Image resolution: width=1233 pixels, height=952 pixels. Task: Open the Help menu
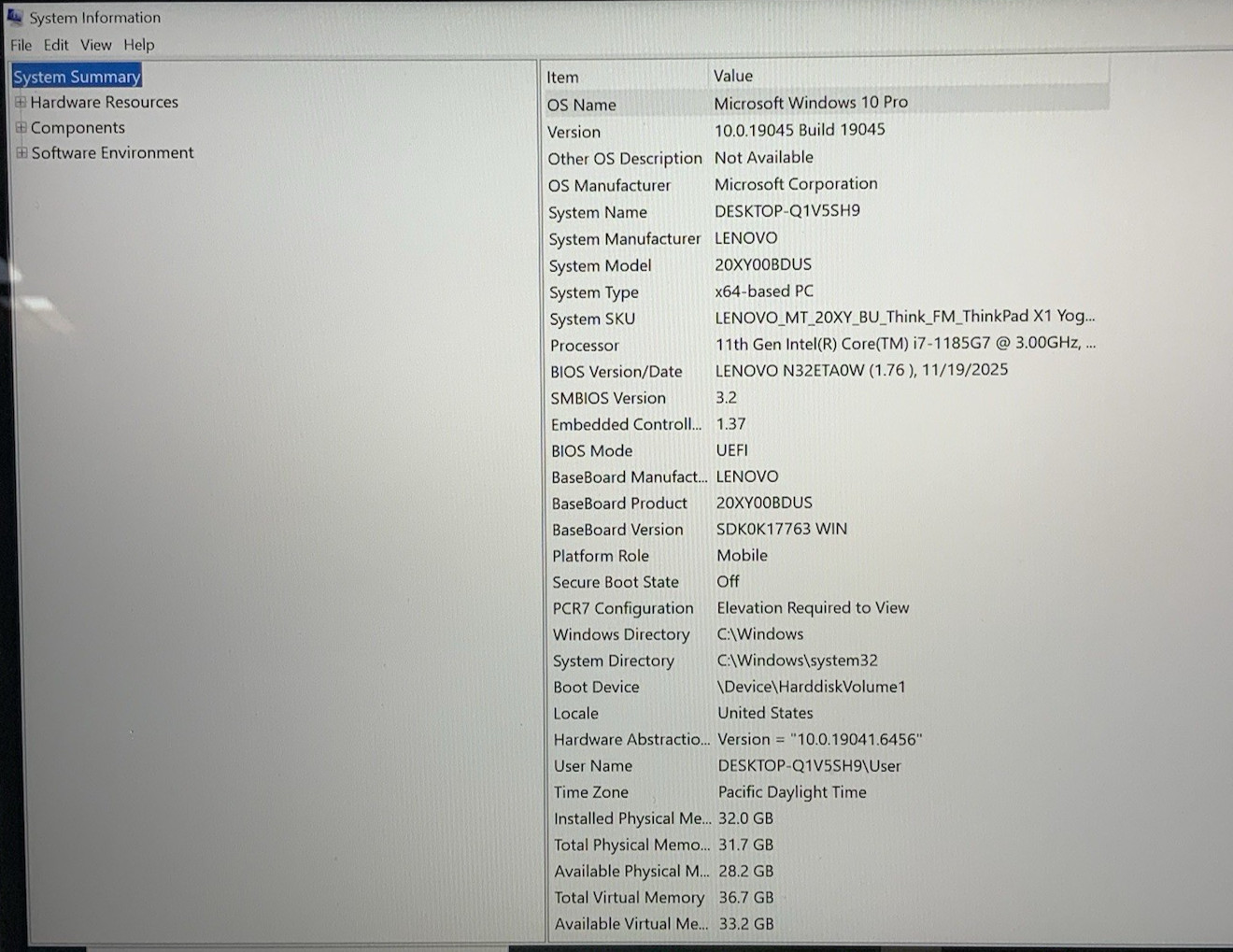pyautogui.click(x=139, y=45)
